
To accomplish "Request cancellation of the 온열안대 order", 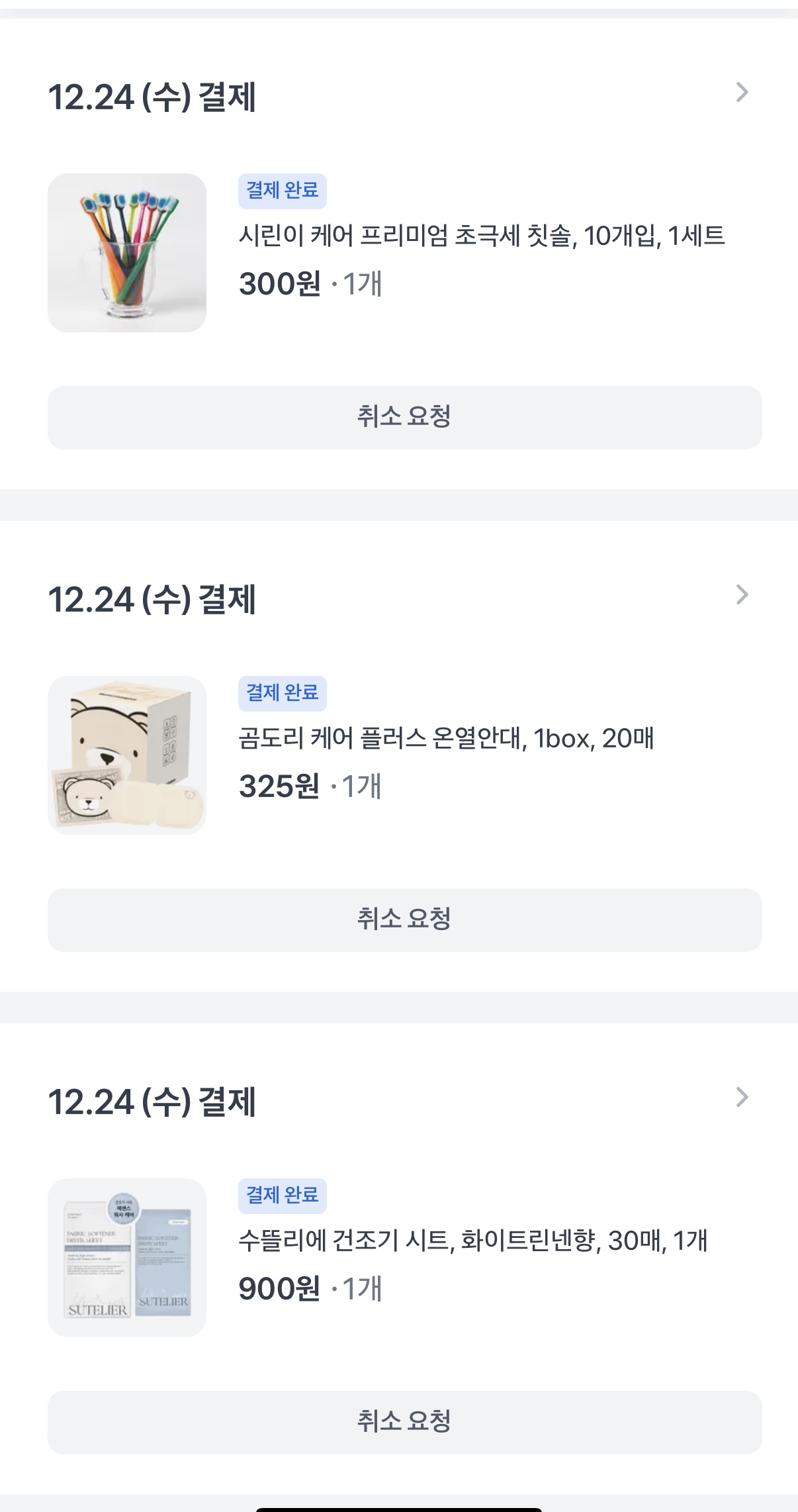I will pos(404,920).
